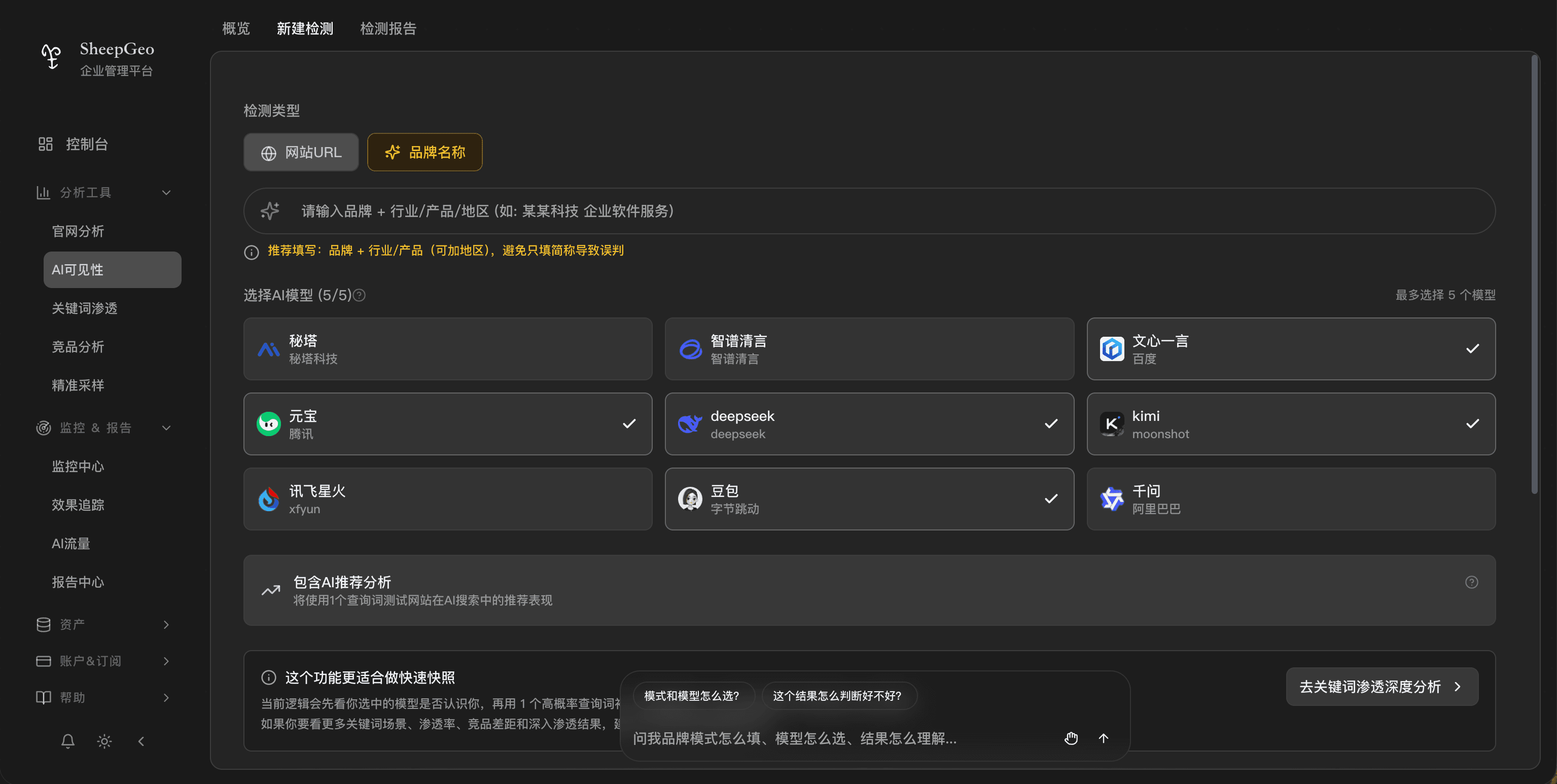Switch to the 概览 tab
The height and width of the screenshot is (784, 1557).
pyautogui.click(x=236, y=28)
